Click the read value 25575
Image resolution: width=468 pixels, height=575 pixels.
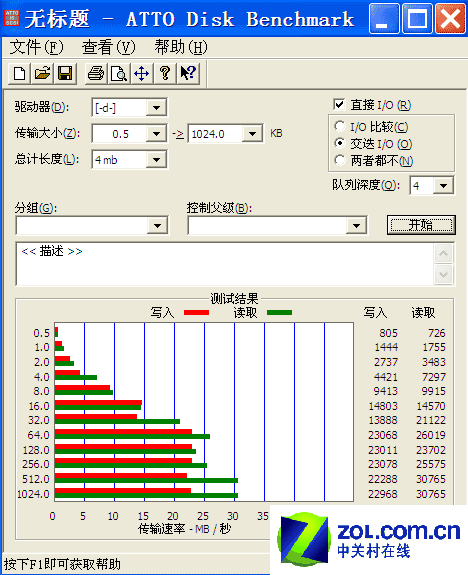(431, 464)
